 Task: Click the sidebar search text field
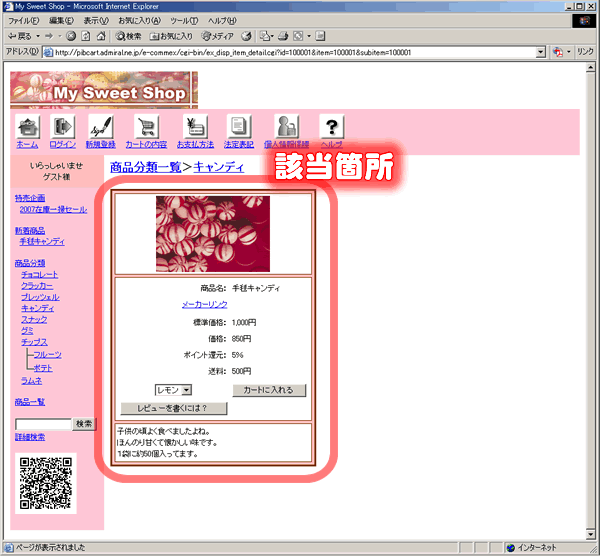[x=43, y=424]
